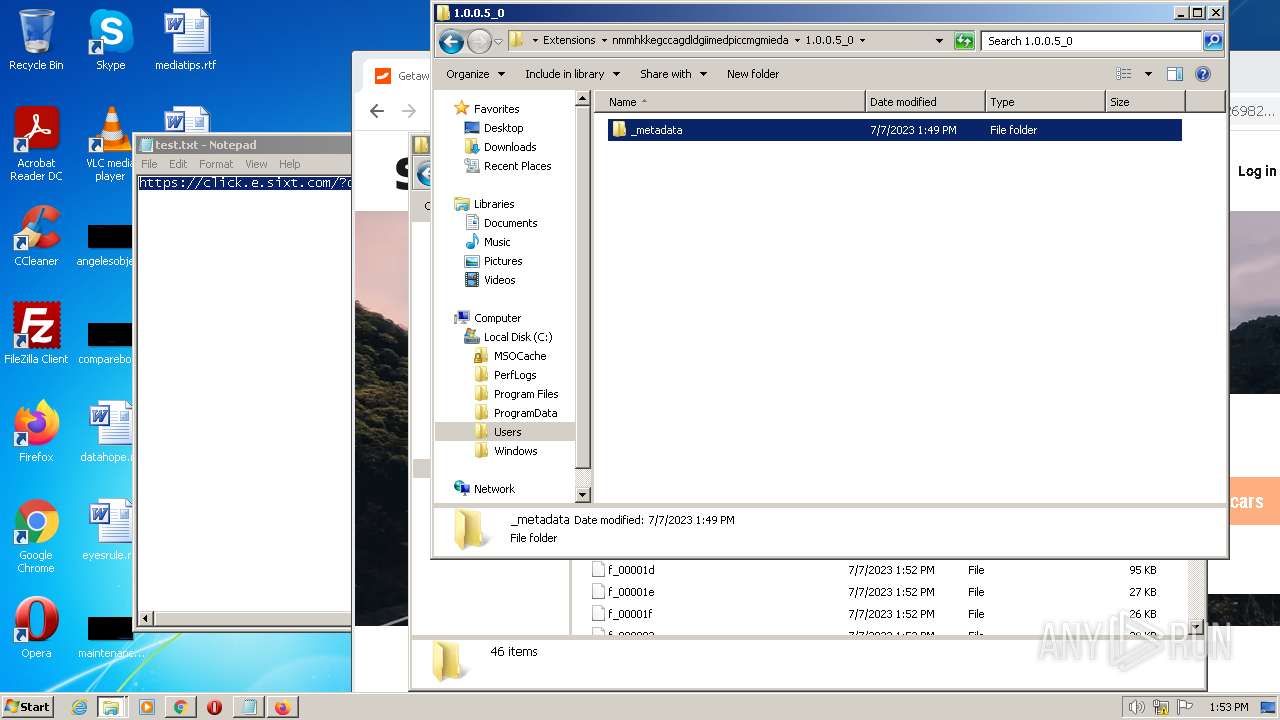
Task: Sort by Type column header
Action: (1045, 102)
